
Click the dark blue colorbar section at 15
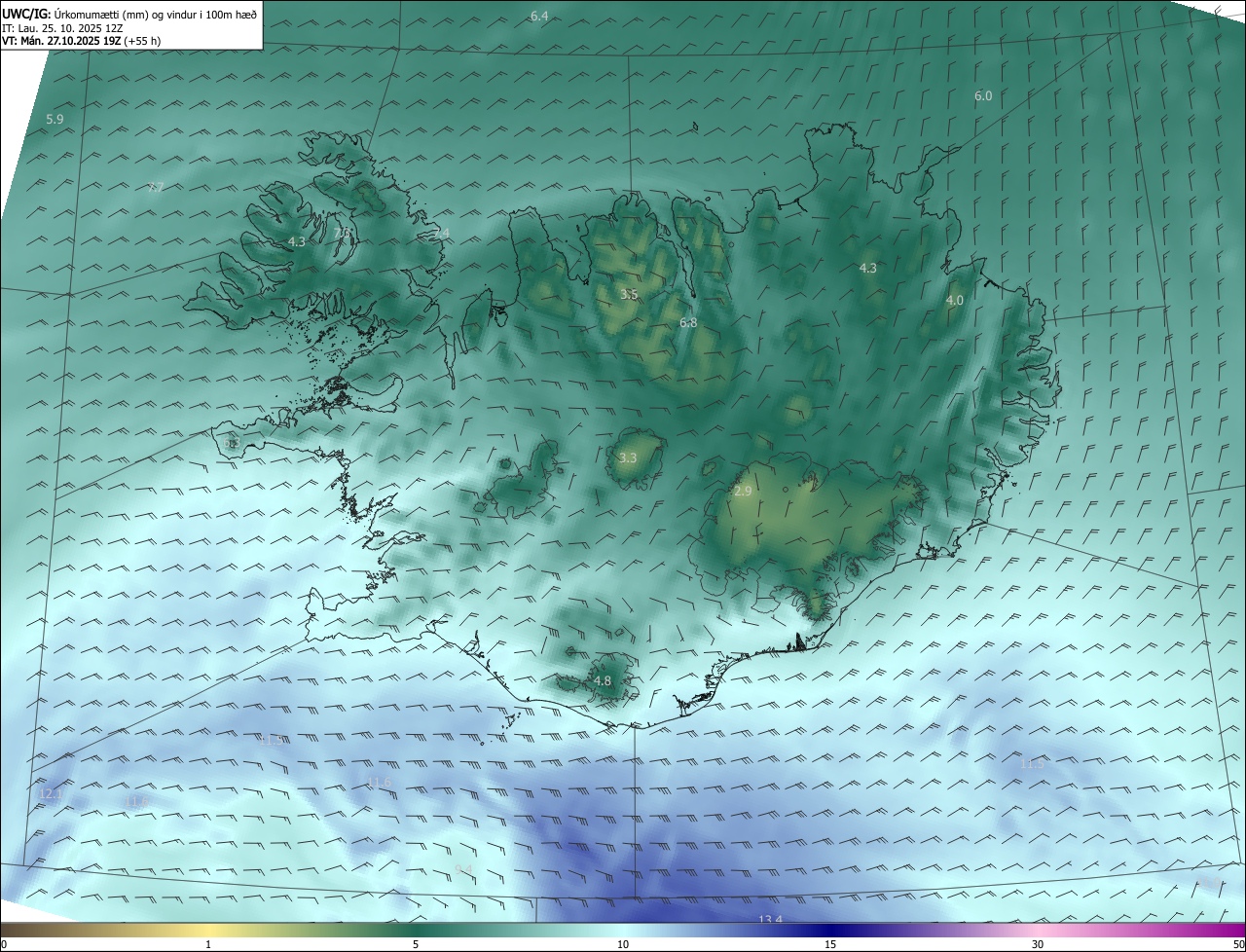tap(830, 929)
